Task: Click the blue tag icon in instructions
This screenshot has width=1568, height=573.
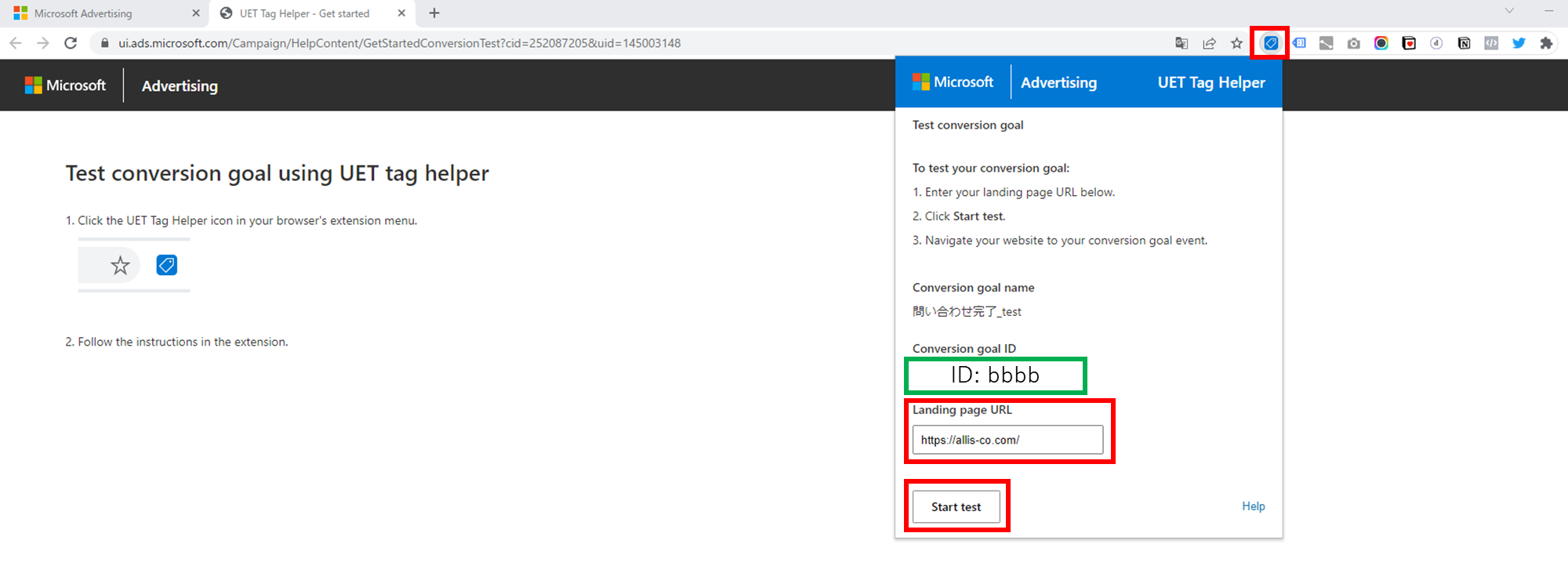Action: pyautogui.click(x=166, y=265)
